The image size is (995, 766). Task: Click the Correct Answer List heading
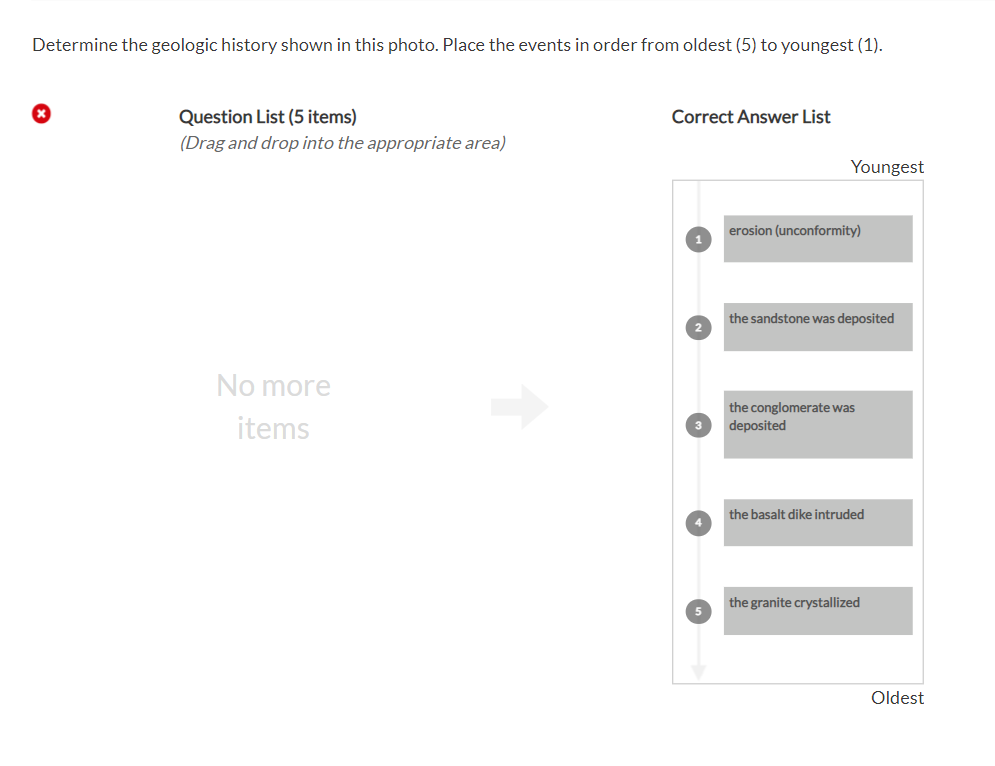751,117
